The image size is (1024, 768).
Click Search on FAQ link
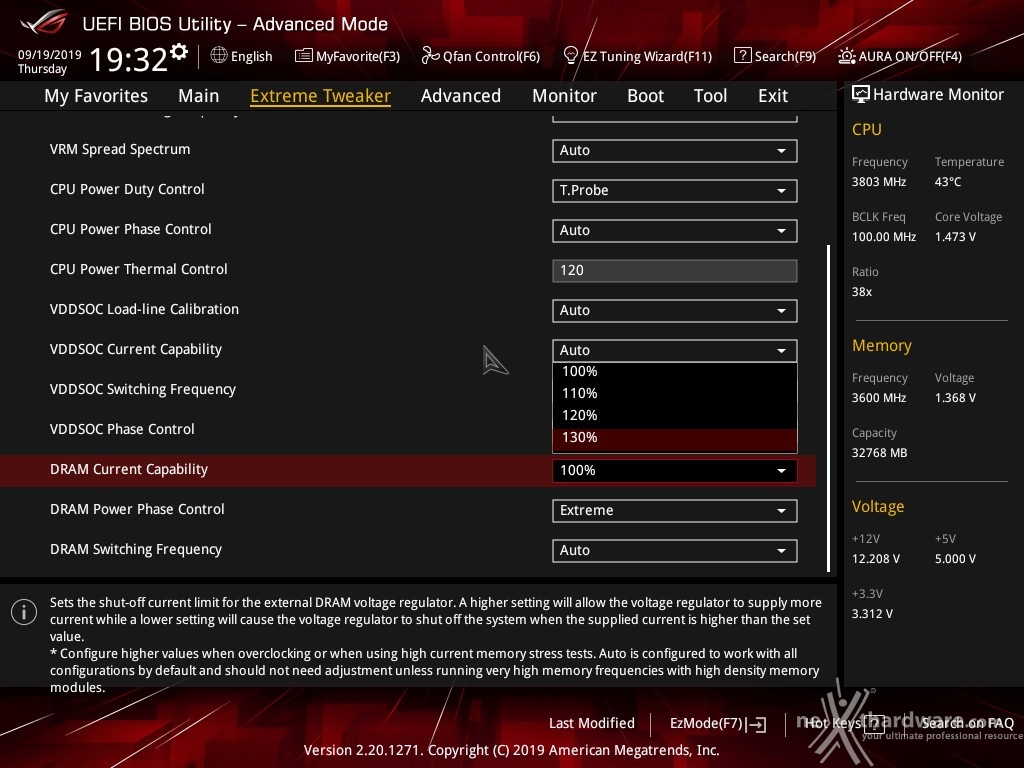click(x=967, y=723)
